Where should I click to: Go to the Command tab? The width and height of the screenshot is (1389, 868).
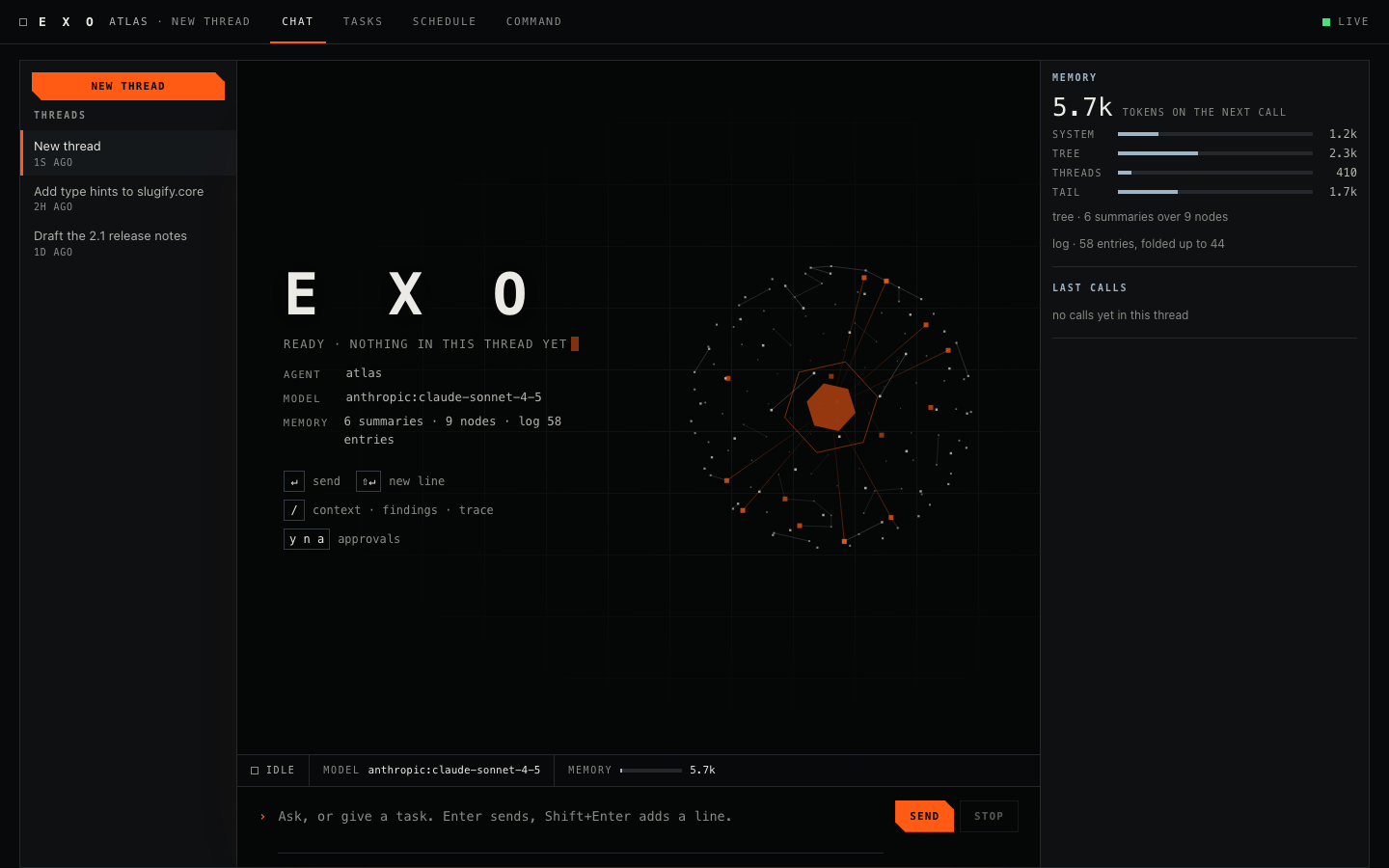[534, 21]
